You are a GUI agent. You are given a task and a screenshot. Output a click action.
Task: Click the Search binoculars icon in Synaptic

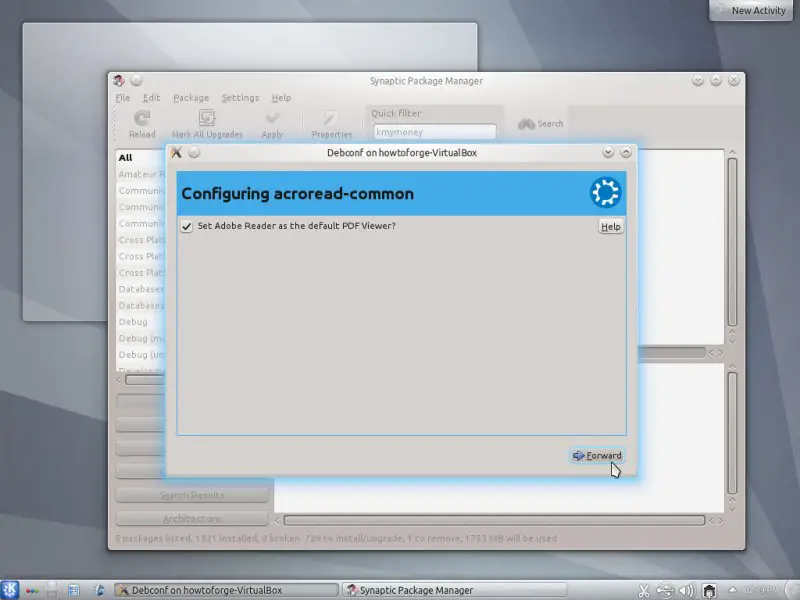coord(527,123)
